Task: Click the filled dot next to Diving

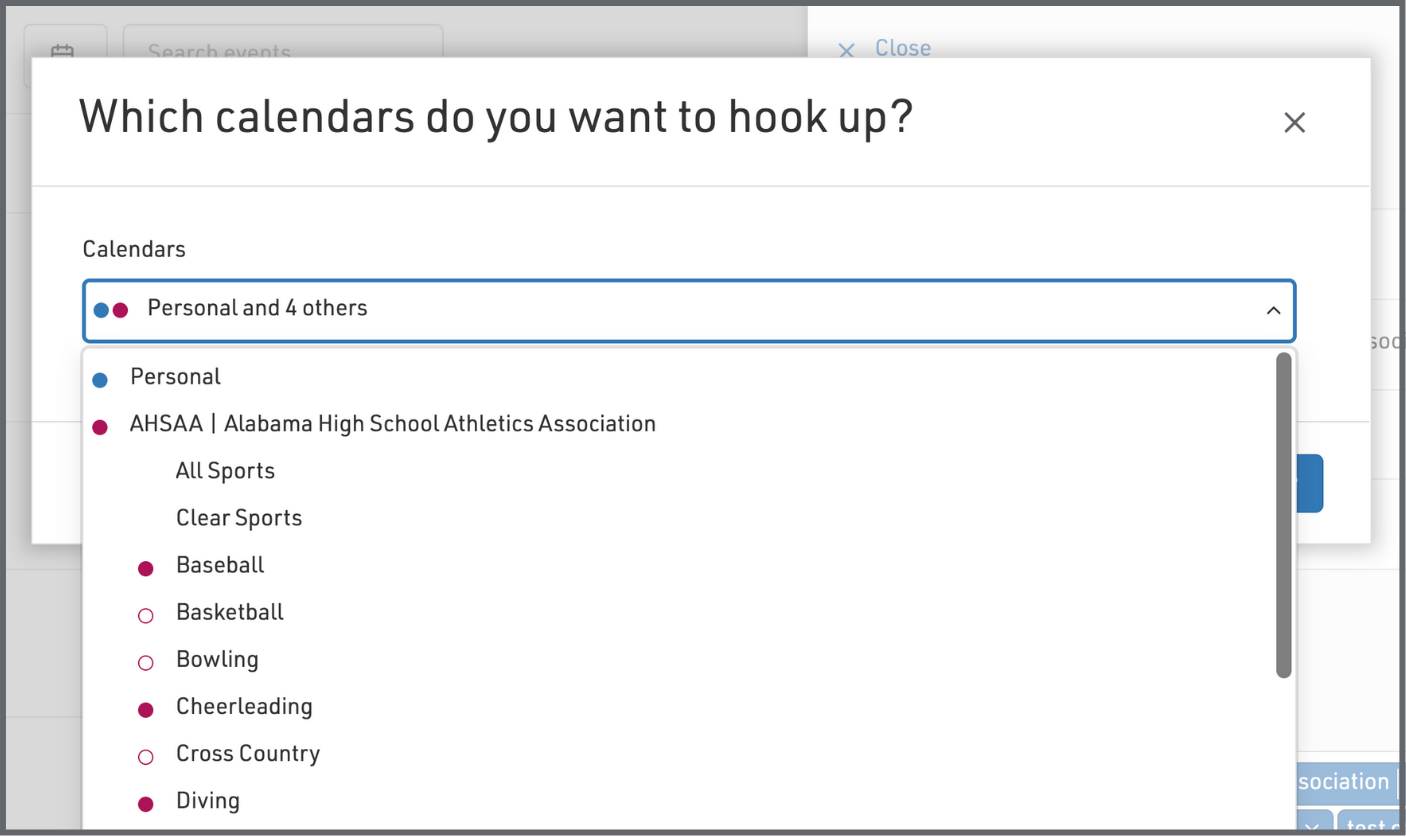Action: tap(146, 804)
